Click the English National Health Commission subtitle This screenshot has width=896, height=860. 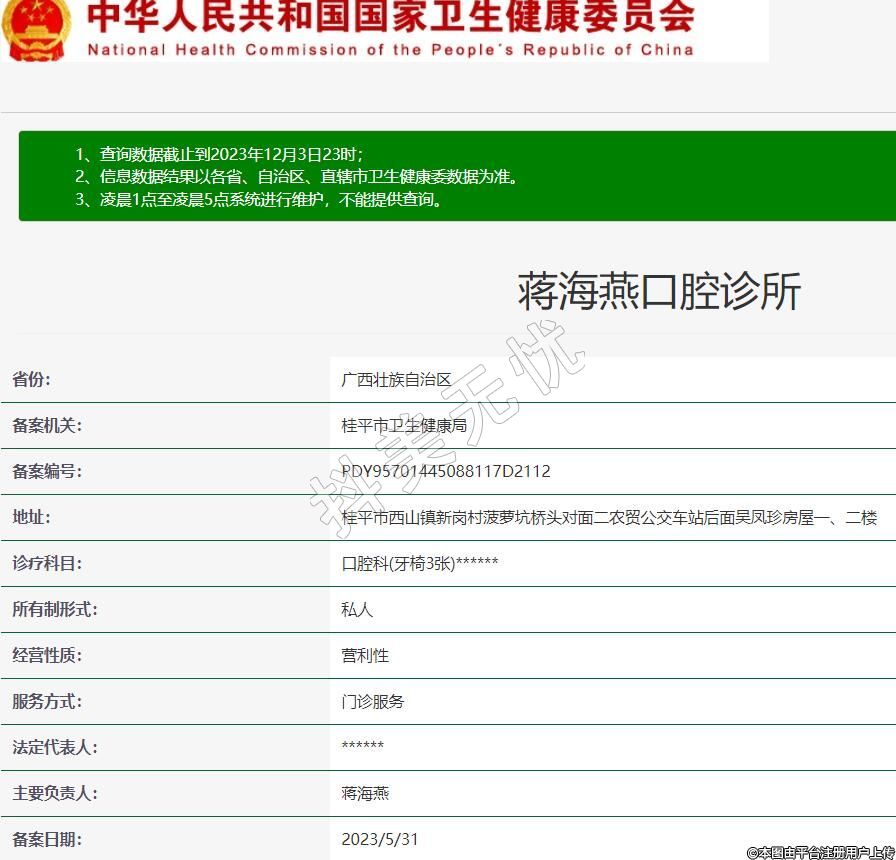coord(390,50)
